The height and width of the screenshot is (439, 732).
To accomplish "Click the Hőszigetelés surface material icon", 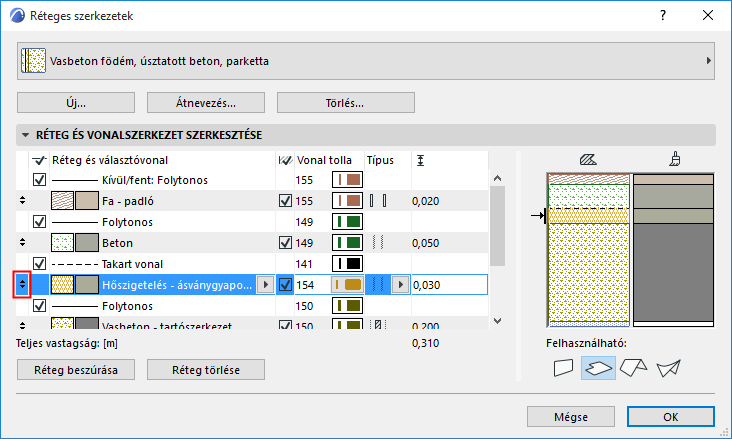I will coord(87,285).
